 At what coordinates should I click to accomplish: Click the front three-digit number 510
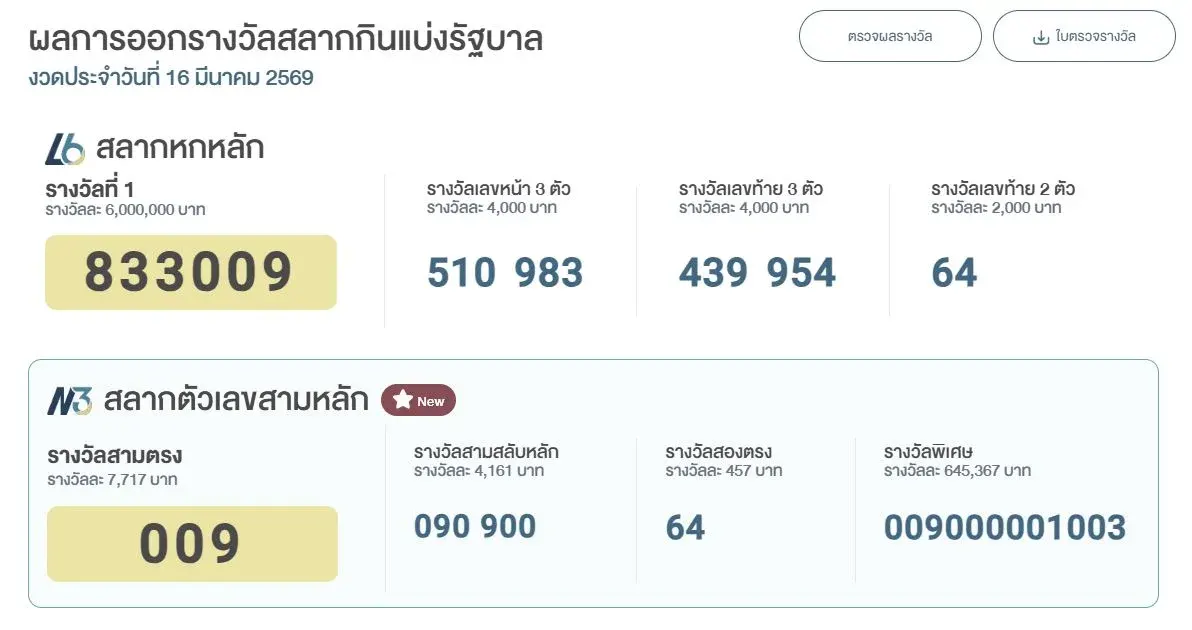[x=461, y=273]
